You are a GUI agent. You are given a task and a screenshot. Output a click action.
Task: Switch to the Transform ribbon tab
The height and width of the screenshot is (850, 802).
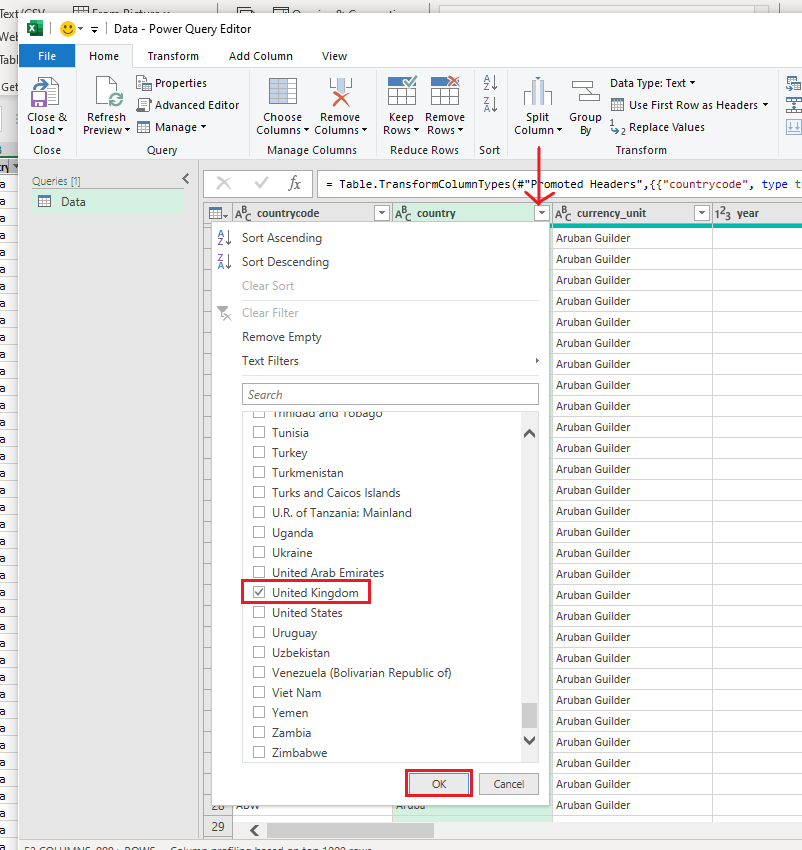click(173, 56)
